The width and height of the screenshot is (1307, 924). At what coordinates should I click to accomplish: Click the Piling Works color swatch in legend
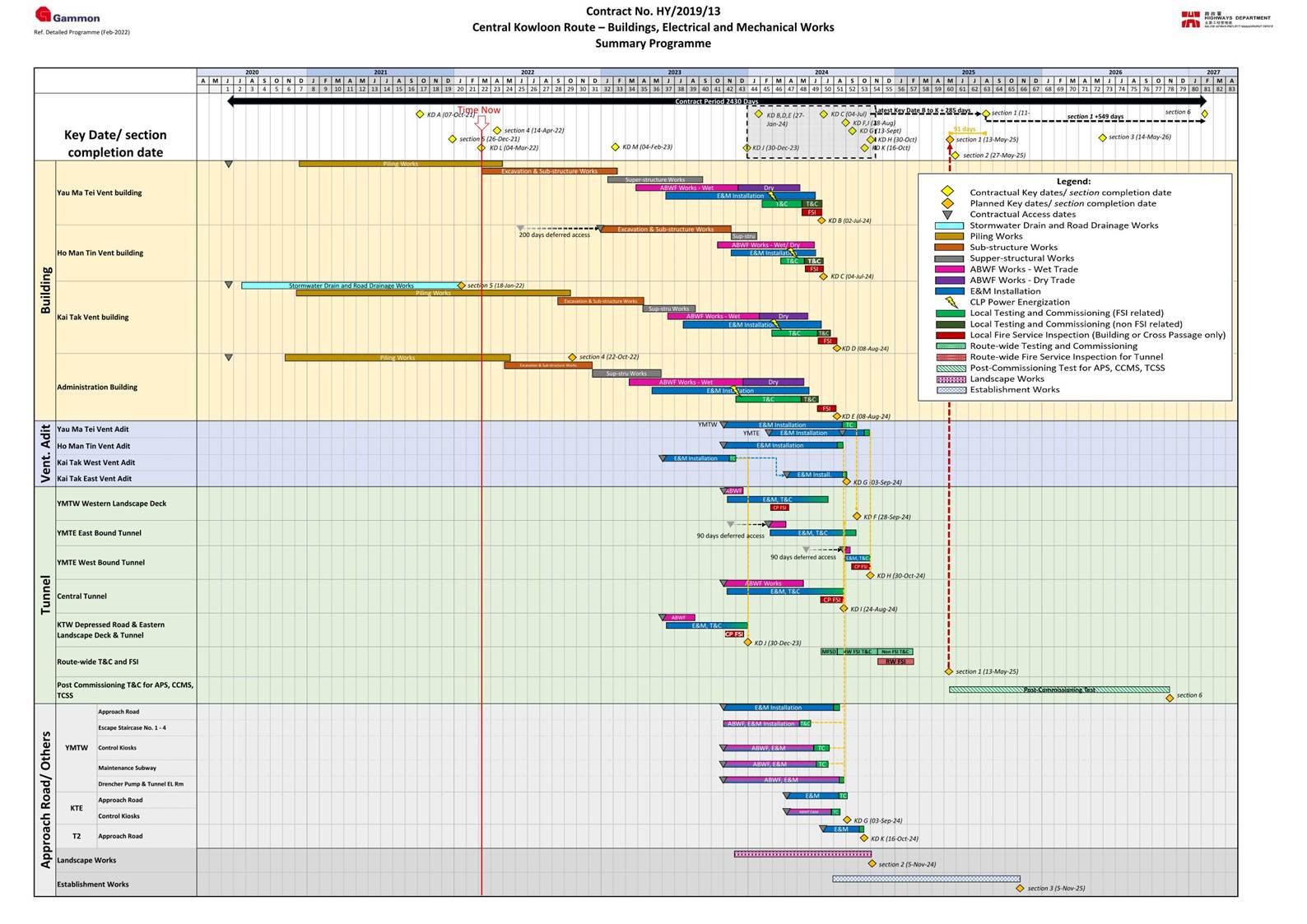pos(949,236)
